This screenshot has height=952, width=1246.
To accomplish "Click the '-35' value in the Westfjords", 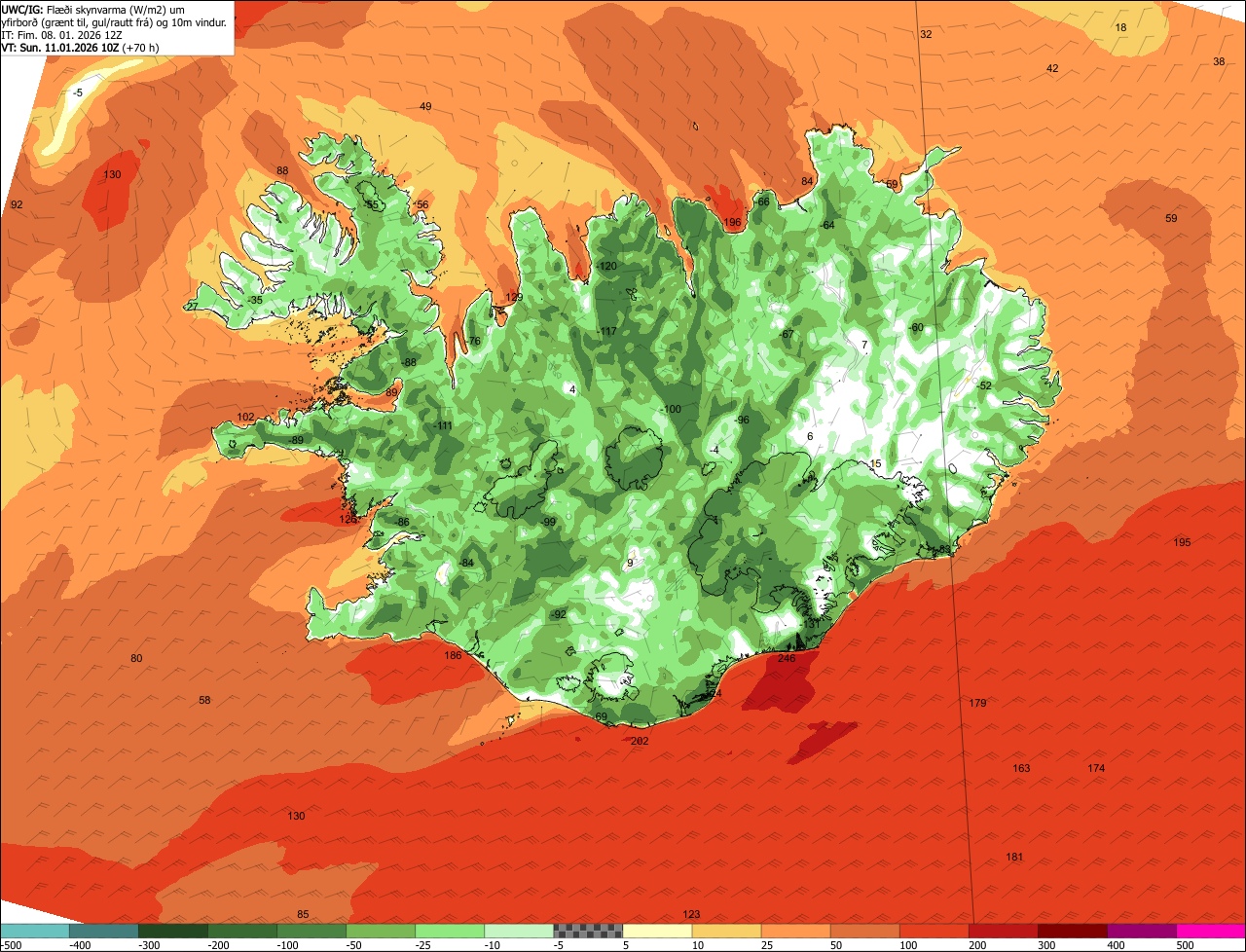I will coord(254,301).
